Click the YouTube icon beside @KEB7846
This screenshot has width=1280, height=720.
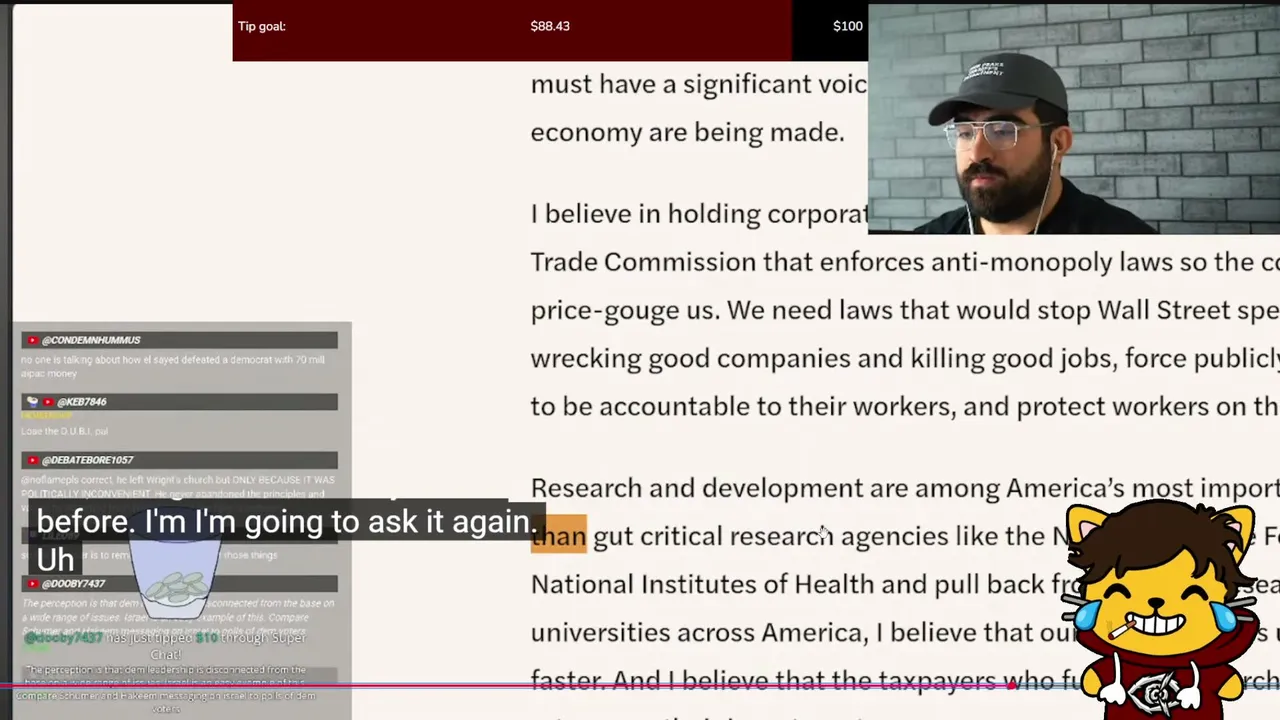47,402
